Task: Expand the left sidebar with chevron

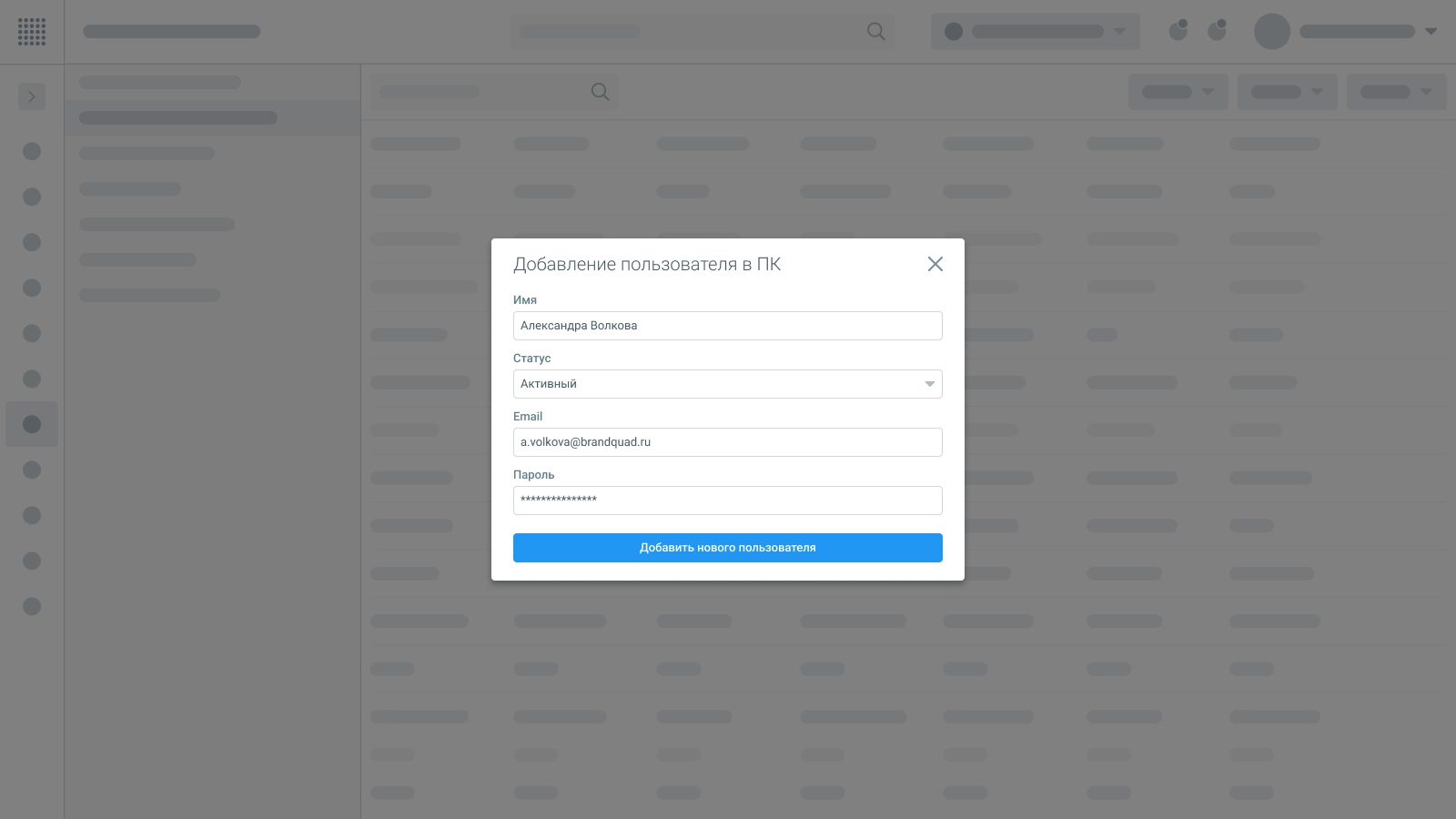Action: coord(32,96)
